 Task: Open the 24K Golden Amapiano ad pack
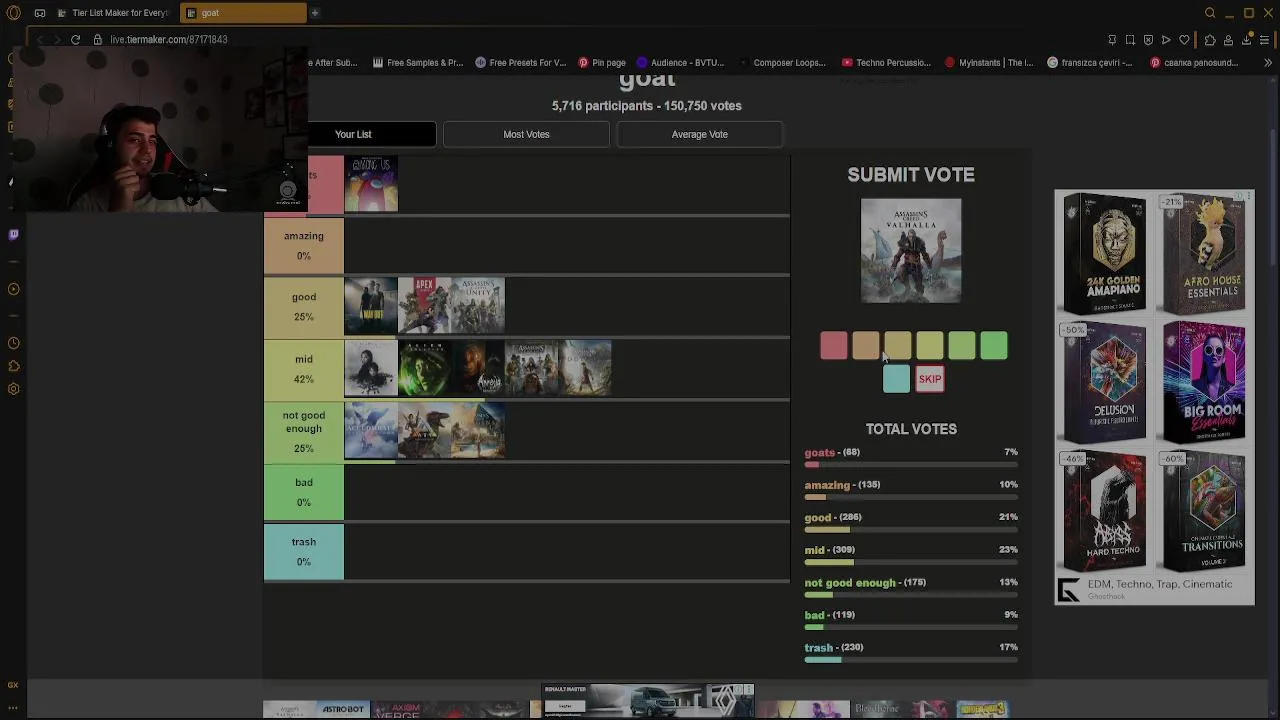[1105, 253]
